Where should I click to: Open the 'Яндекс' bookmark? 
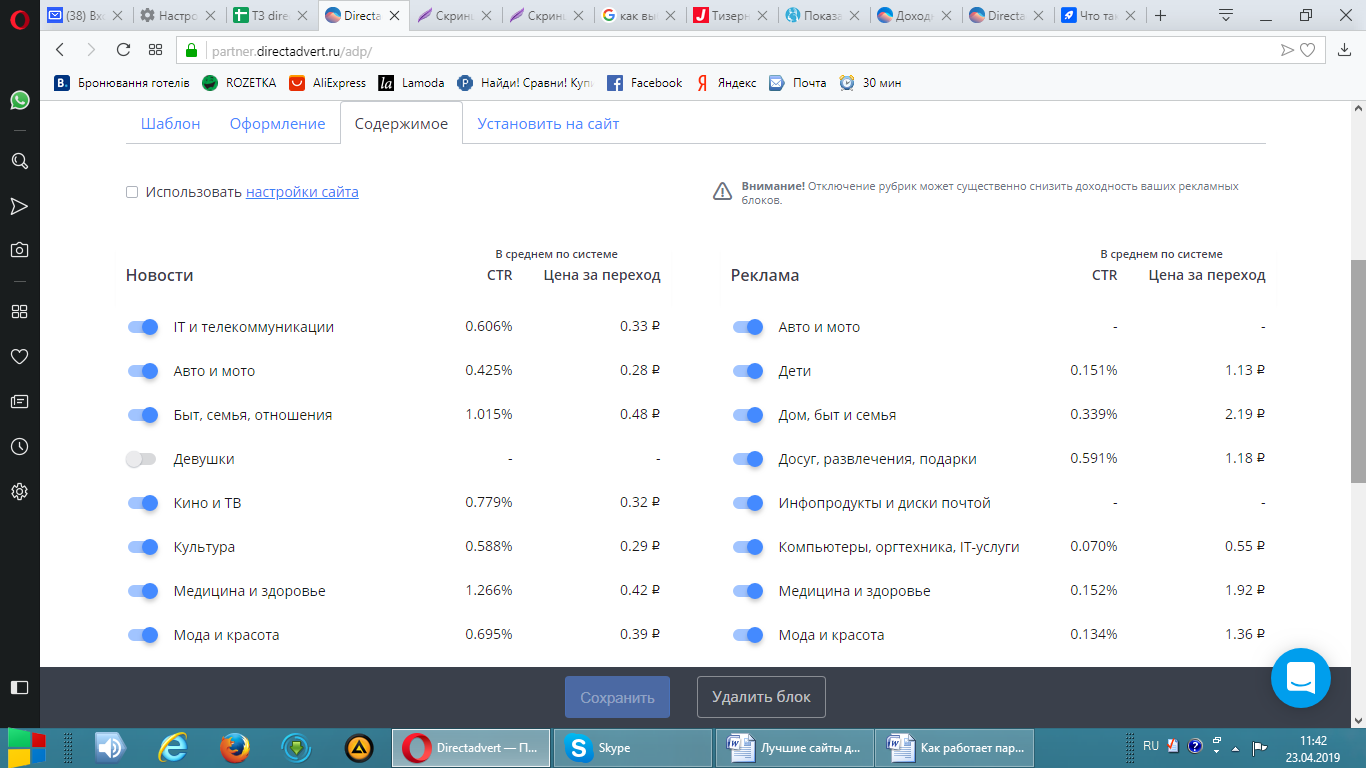click(x=727, y=83)
